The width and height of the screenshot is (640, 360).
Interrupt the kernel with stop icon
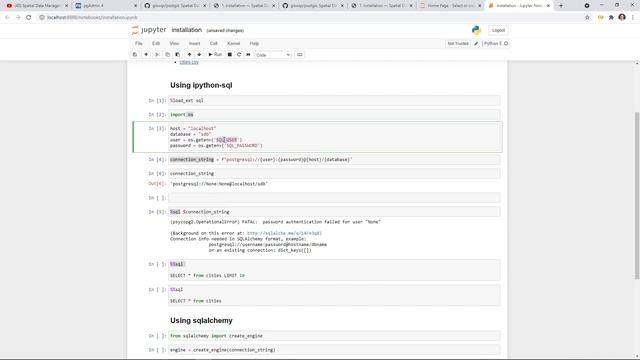[230, 55]
